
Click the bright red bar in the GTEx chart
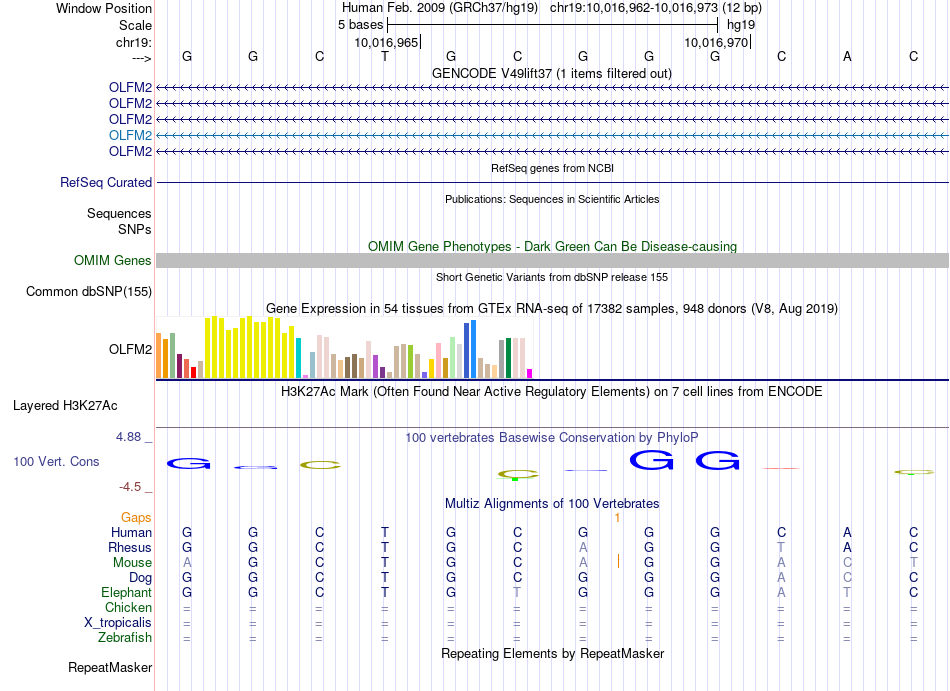pos(193,372)
